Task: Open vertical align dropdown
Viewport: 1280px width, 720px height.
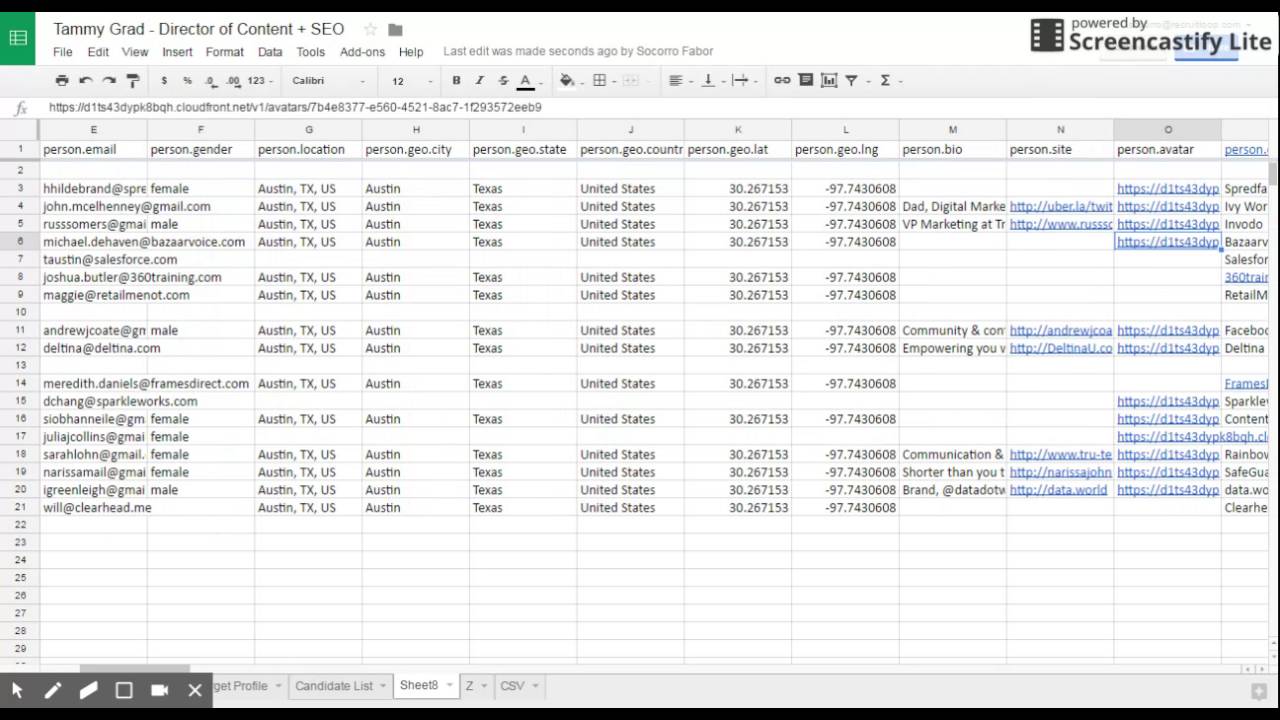Action: click(x=711, y=80)
